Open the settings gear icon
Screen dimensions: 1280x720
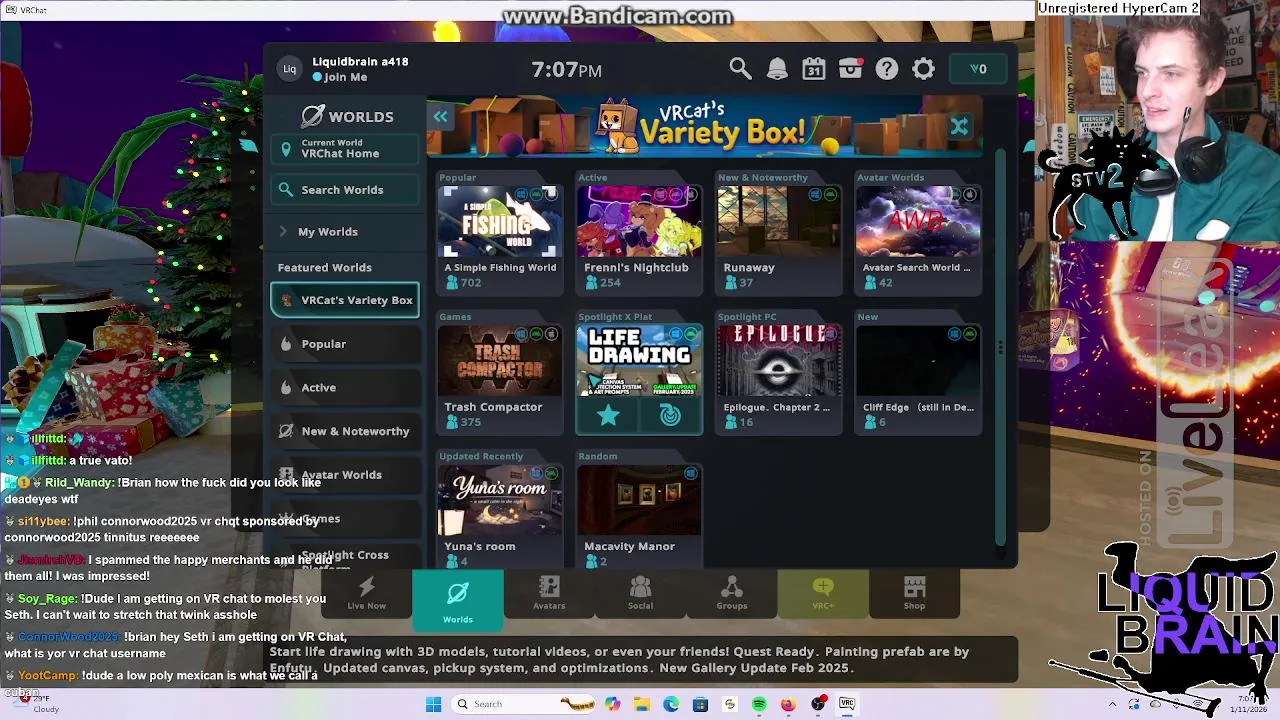click(923, 69)
